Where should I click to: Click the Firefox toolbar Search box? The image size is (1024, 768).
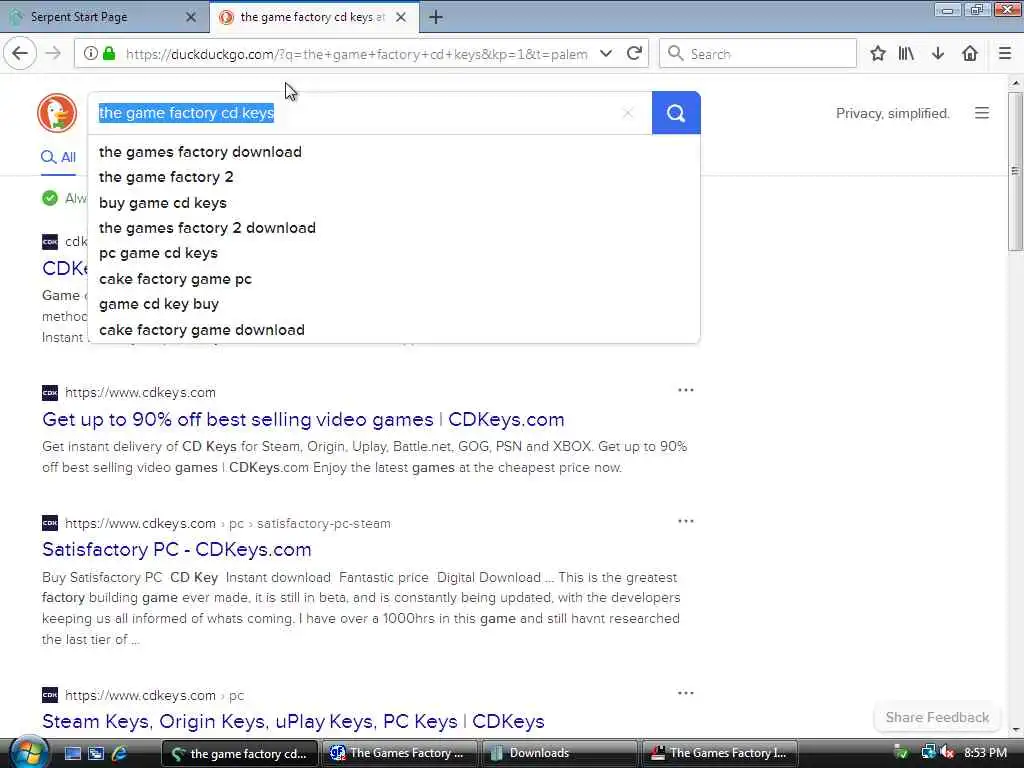(x=758, y=54)
